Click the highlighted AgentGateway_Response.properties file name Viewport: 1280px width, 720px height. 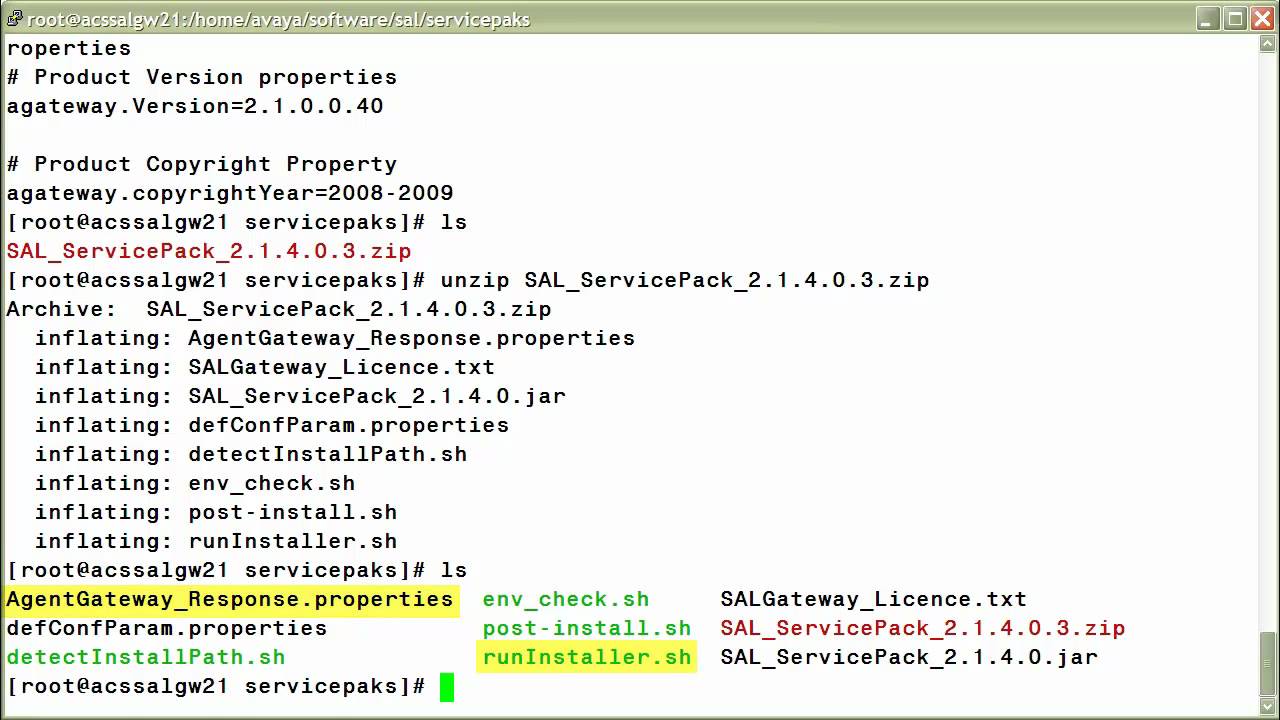[230, 599]
